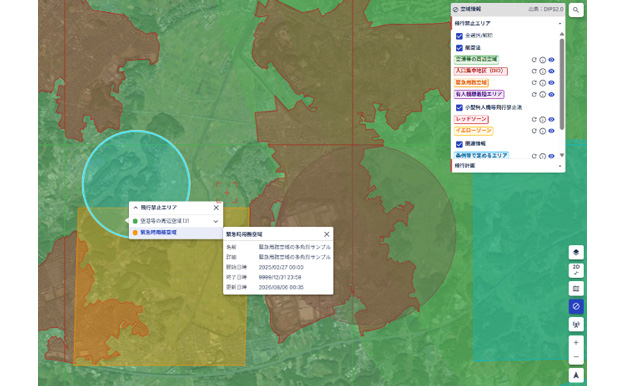Viewport: 625px width, 386px height.
Task: Open the radio antenna signal button
Action: 576,325
